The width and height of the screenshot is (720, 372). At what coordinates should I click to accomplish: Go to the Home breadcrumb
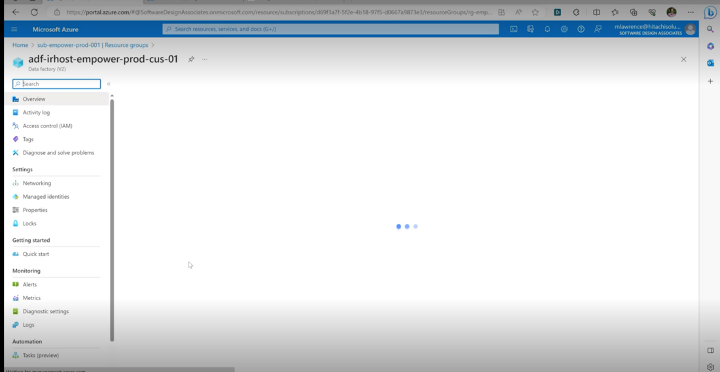(x=20, y=45)
